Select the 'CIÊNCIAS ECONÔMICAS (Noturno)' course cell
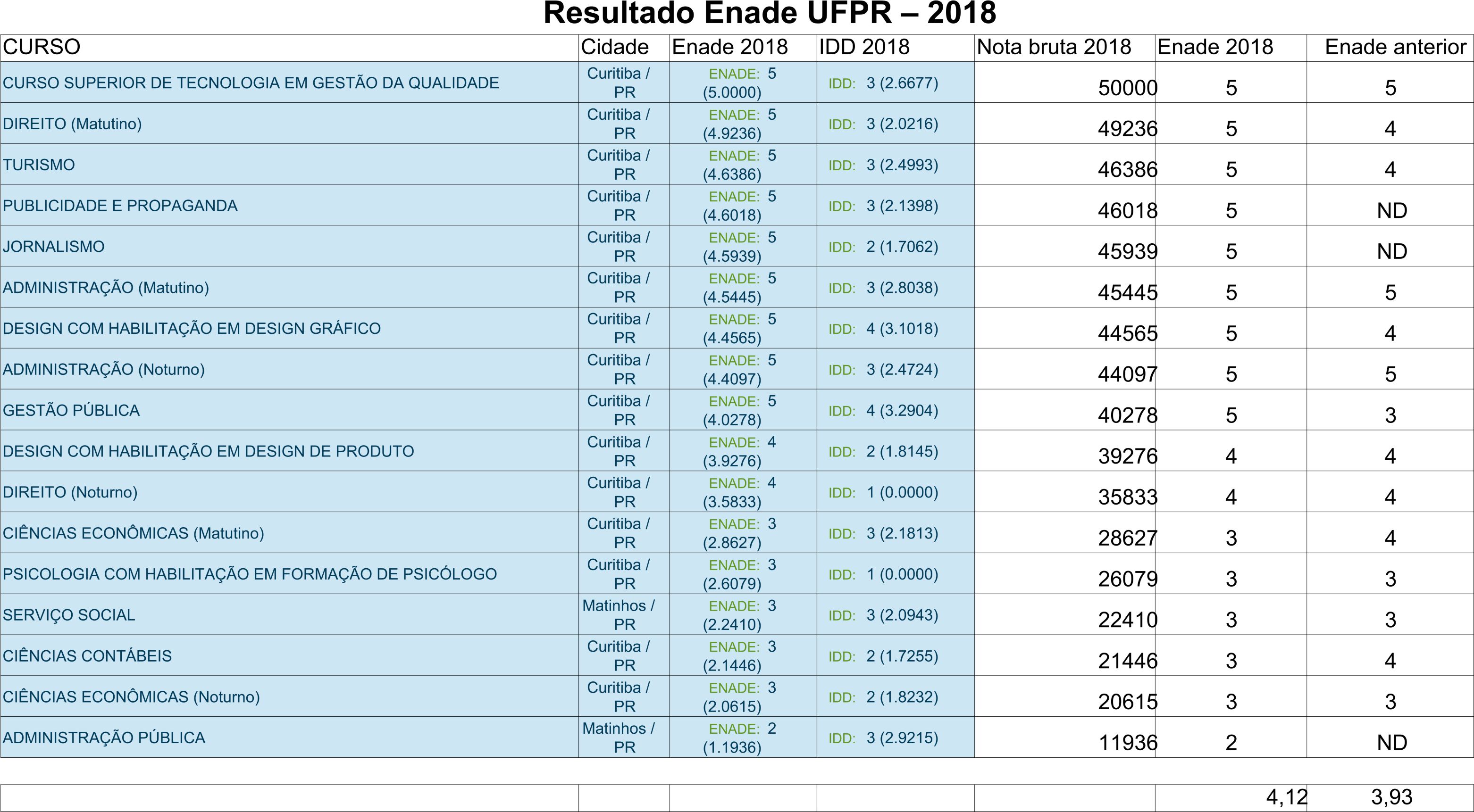 click(290, 696)
